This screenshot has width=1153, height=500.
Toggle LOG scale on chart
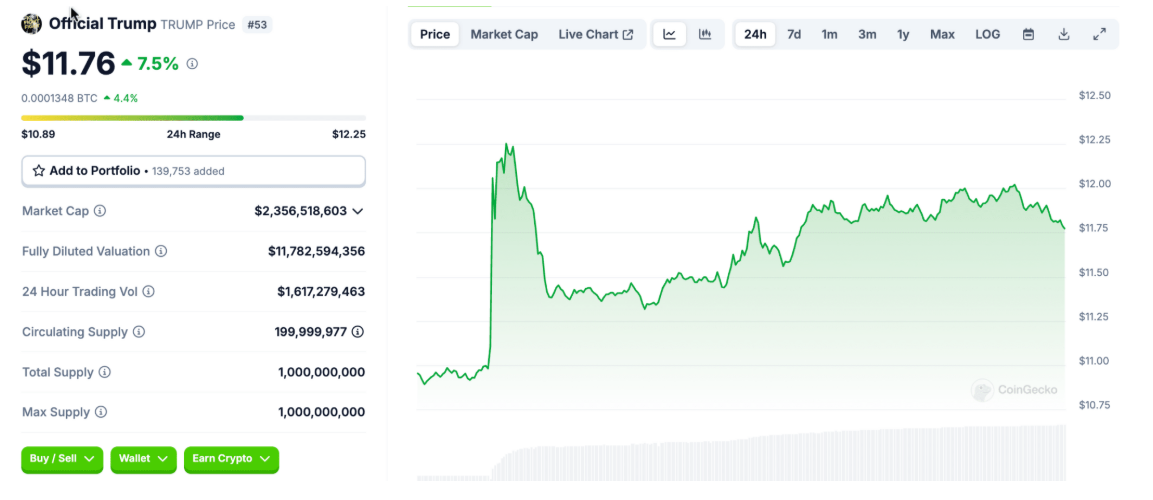[988, 35]
